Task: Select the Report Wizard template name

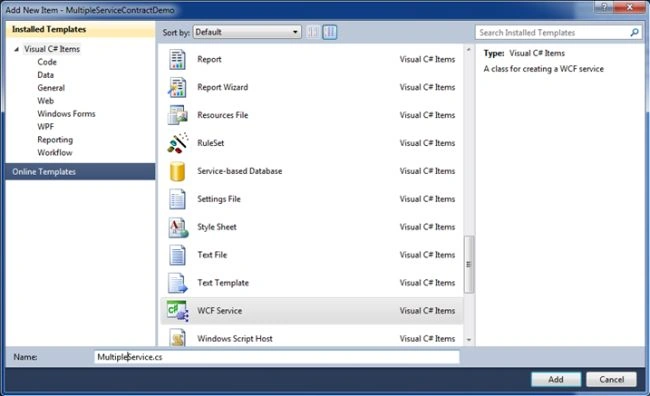Action: [223, 87]
